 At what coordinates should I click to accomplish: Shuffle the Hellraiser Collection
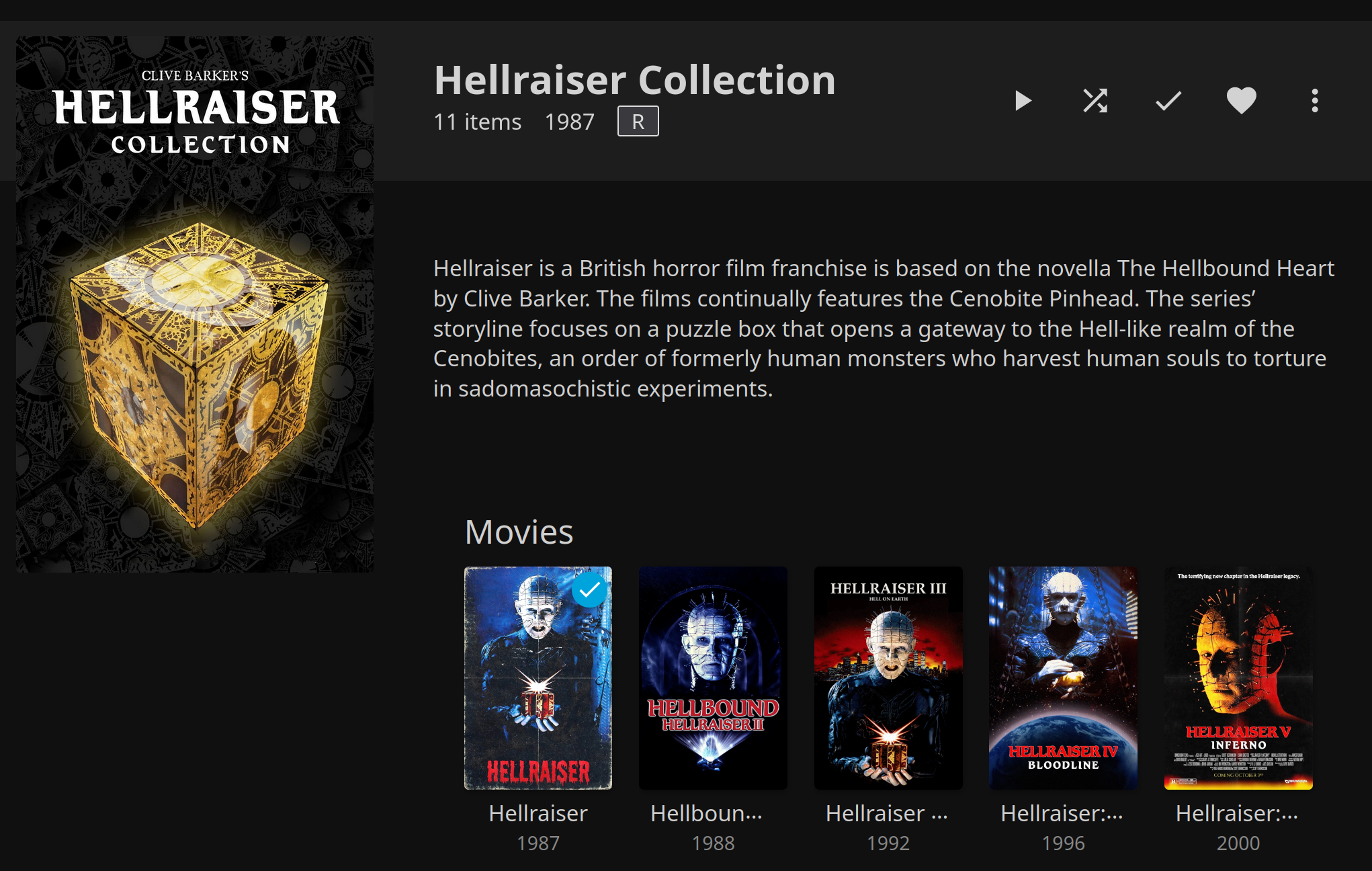tap(1095, 101)
